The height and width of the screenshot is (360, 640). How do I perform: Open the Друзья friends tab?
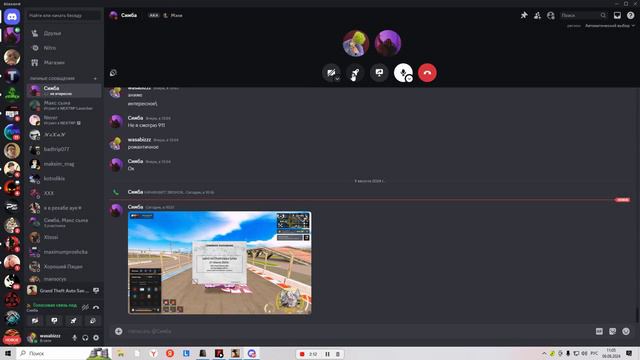[x=64, y=33]
